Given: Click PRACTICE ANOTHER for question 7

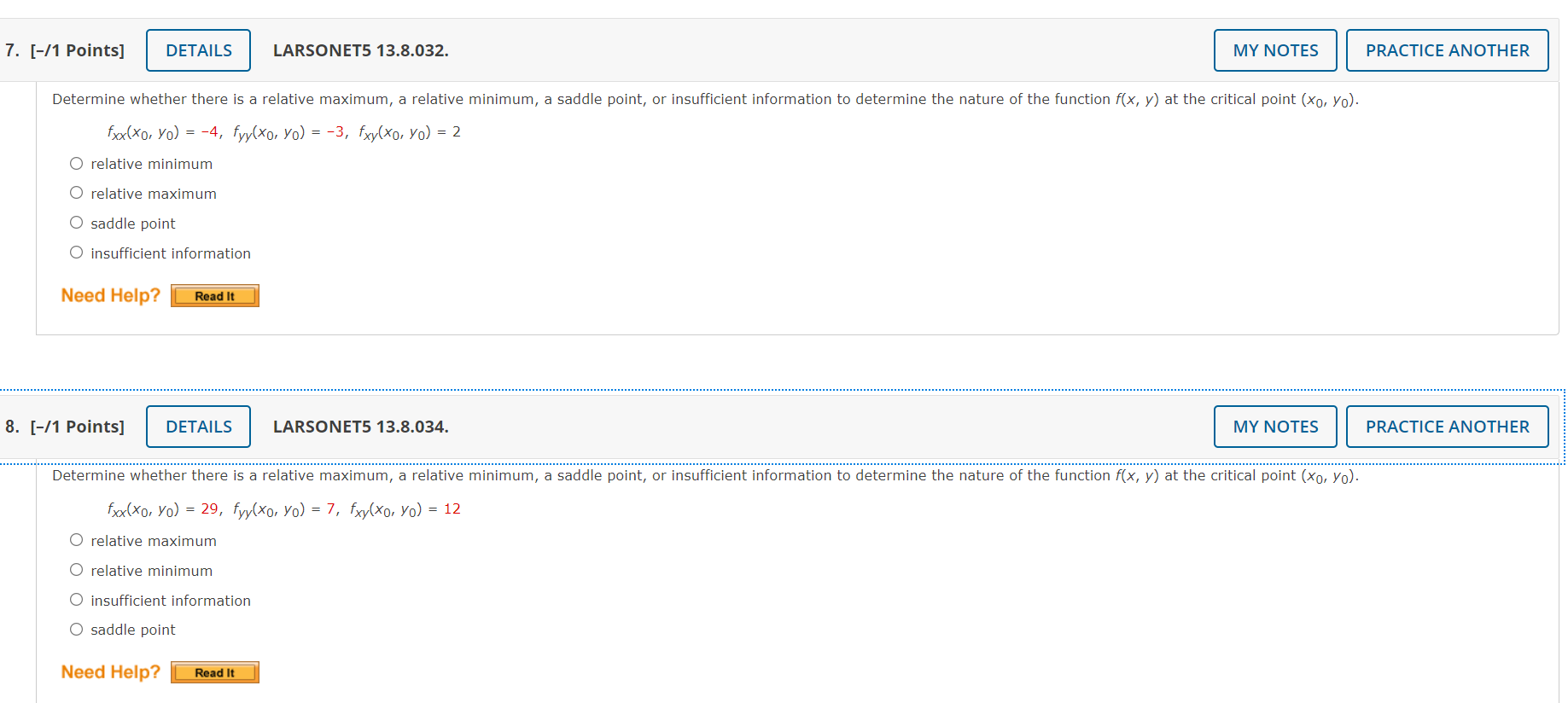Looking at the screenshot, I should [1447, 50].
